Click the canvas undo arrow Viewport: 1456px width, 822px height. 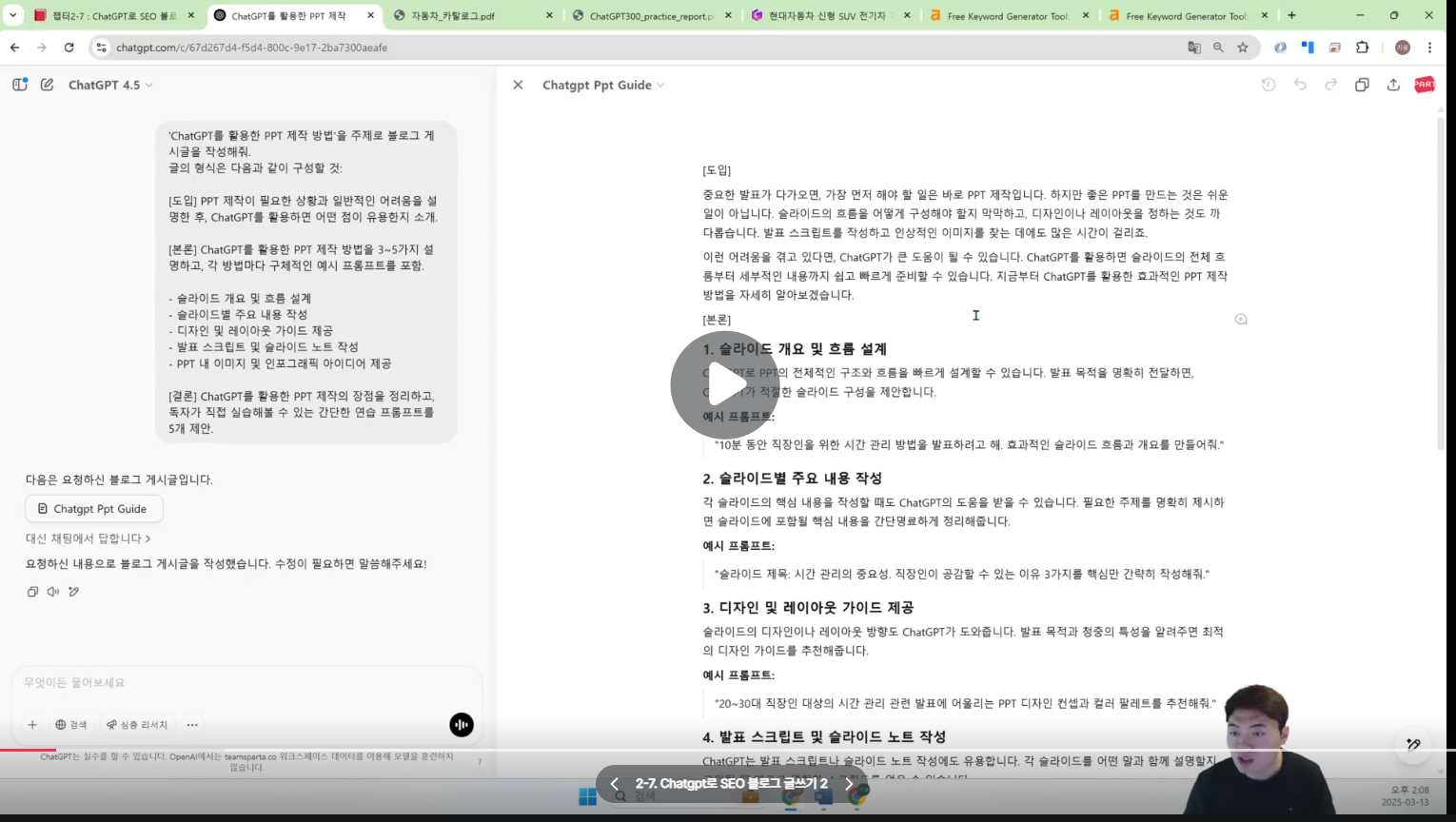(1300, 85)
